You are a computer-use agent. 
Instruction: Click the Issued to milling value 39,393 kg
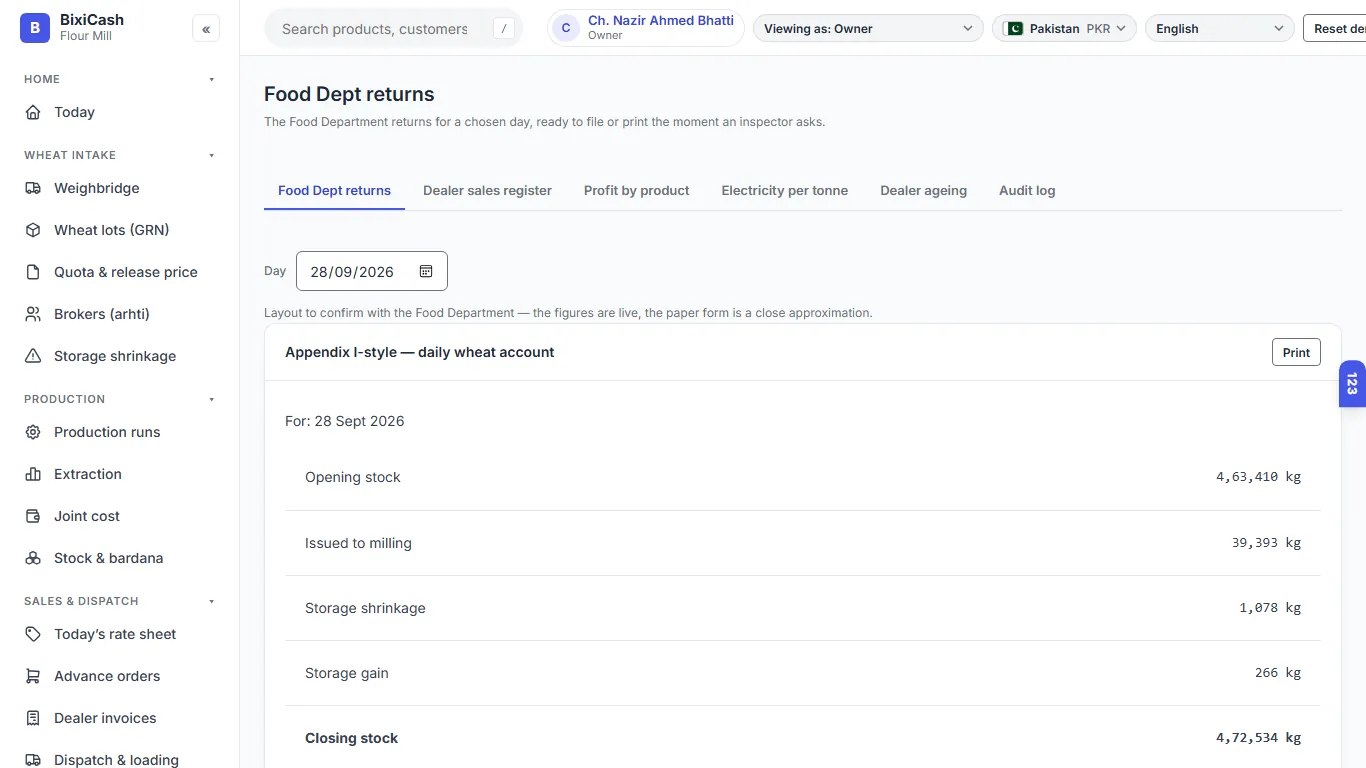pos(1266,543)
